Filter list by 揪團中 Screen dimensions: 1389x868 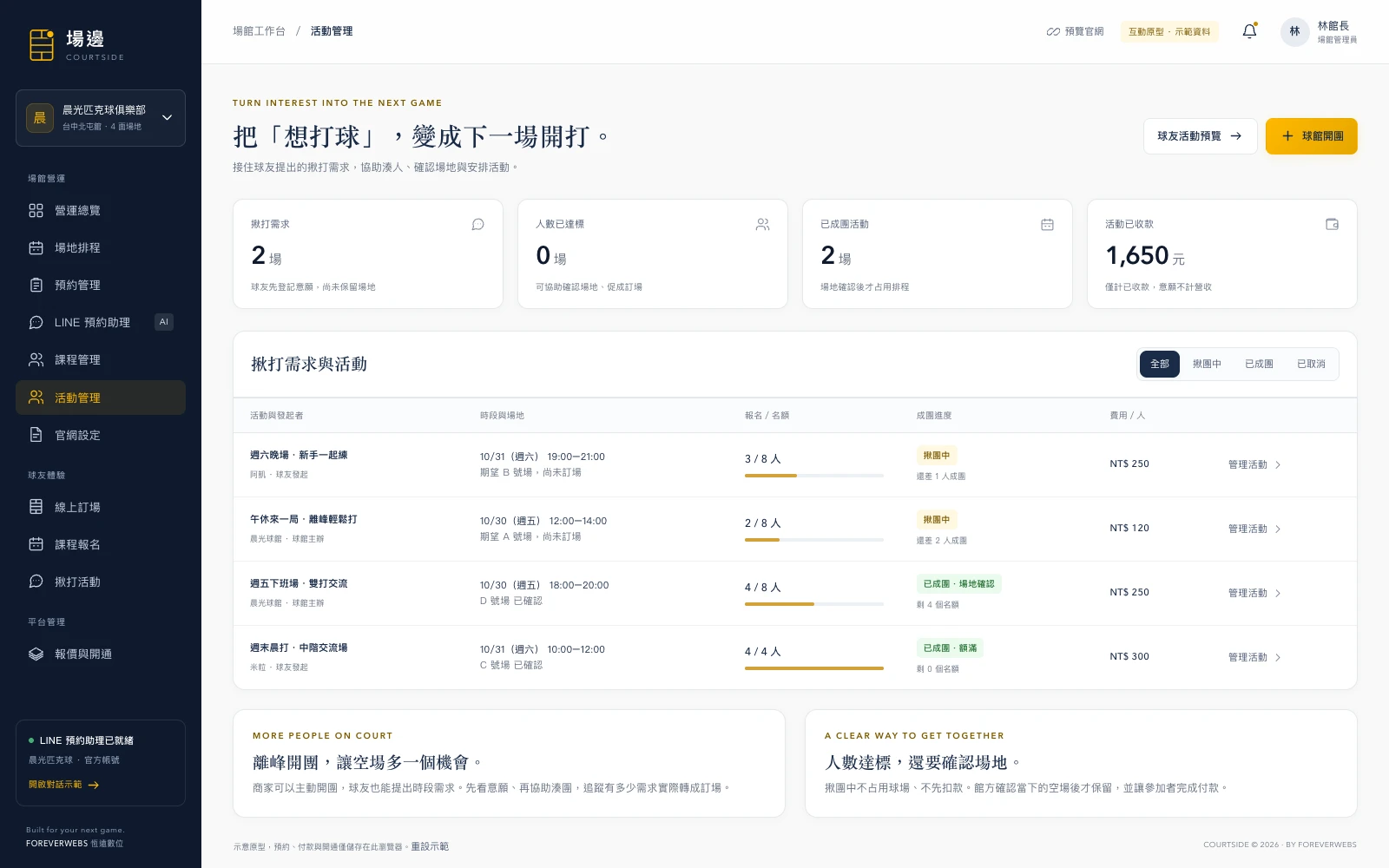coord(1207,364)
